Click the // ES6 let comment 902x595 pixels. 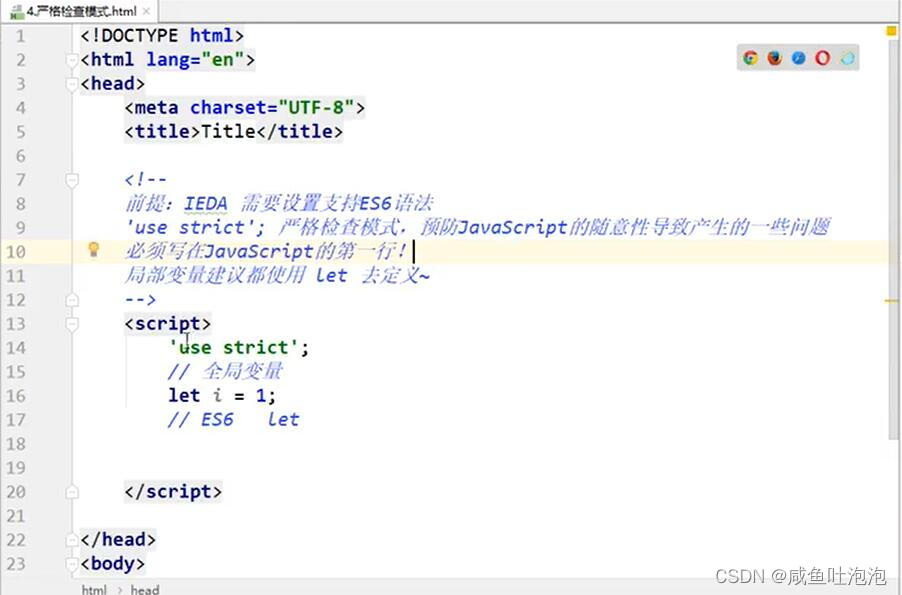tap(233, 420)
